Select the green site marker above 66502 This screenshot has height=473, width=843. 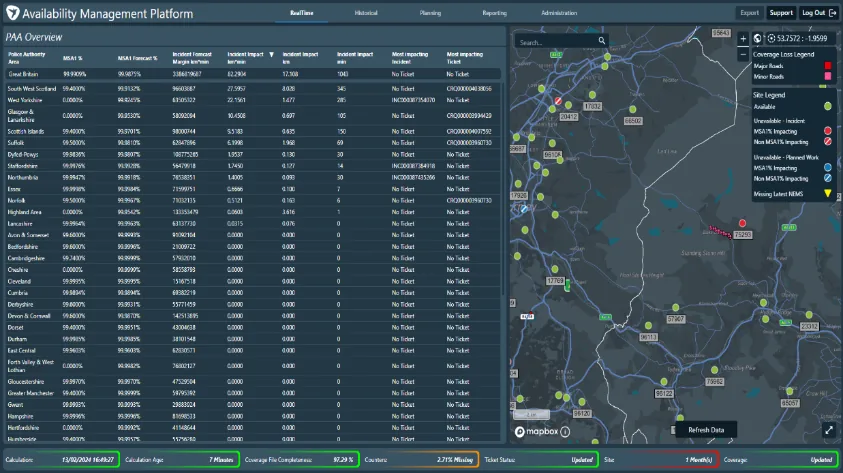pyautogui.click(x=633, y=110)
